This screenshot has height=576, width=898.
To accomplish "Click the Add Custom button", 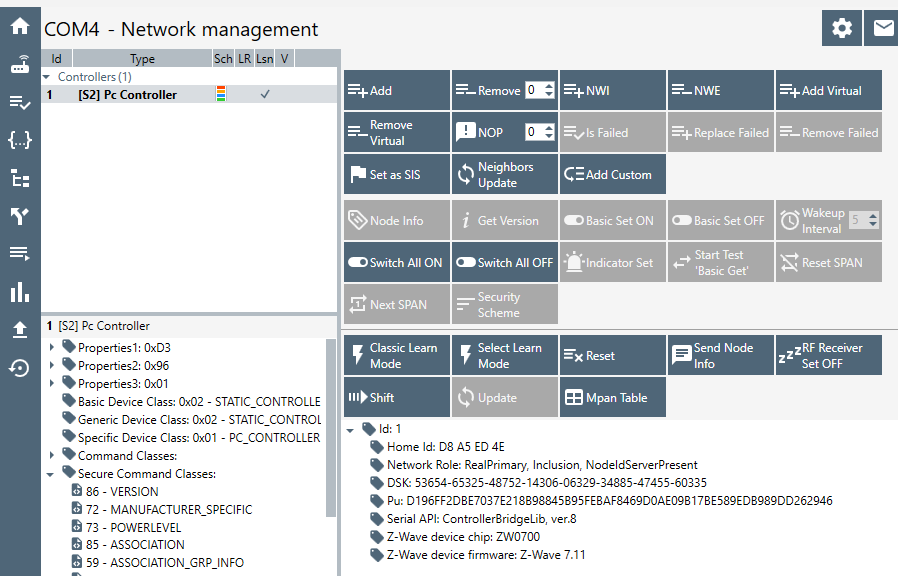I will [x=612, y=175].
